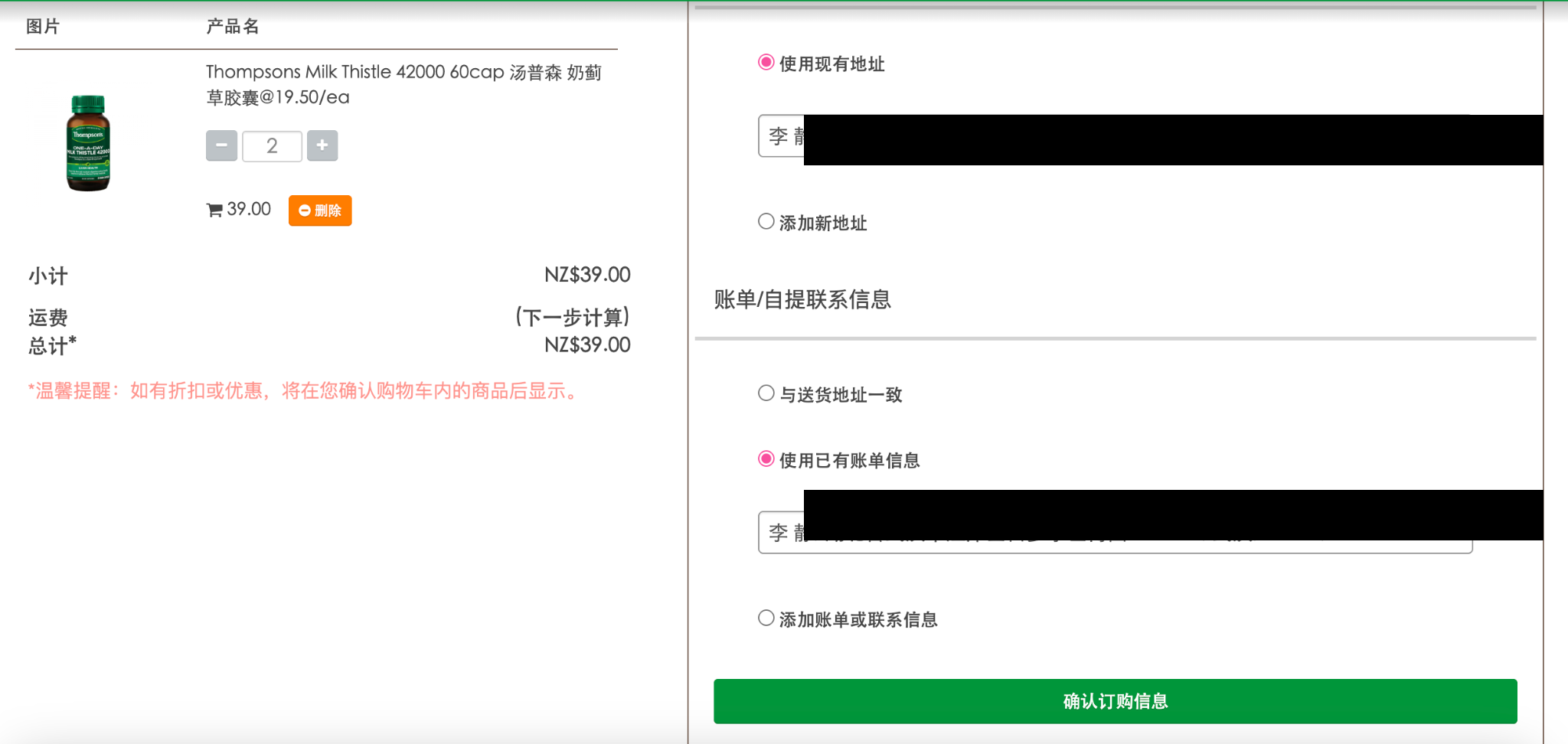Click the 小计 subtotal amount NZ$39.00

tap(587, 275)
